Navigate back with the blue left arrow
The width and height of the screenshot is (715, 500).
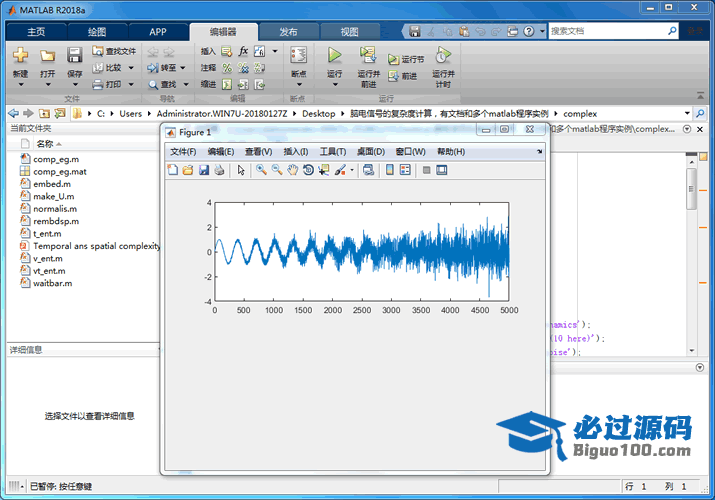click(14, 113)
